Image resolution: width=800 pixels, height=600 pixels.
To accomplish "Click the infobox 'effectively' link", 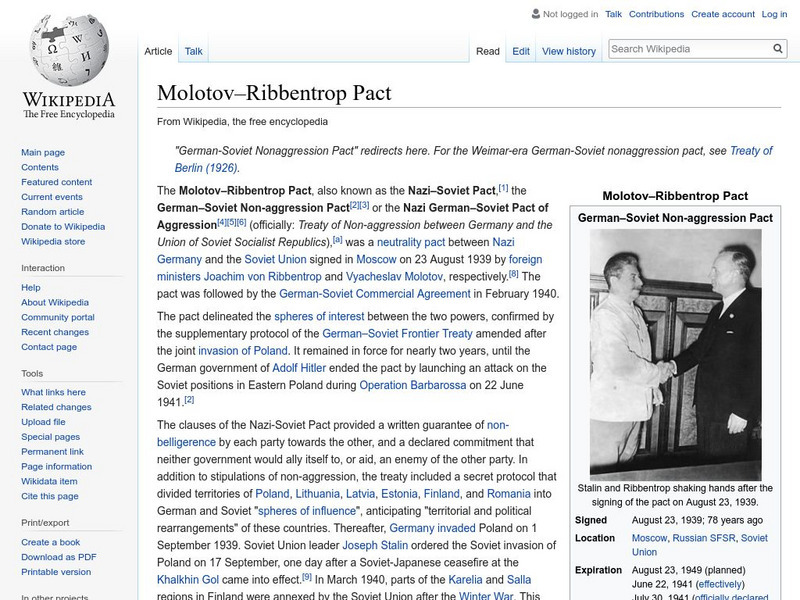I will (720, 584).
